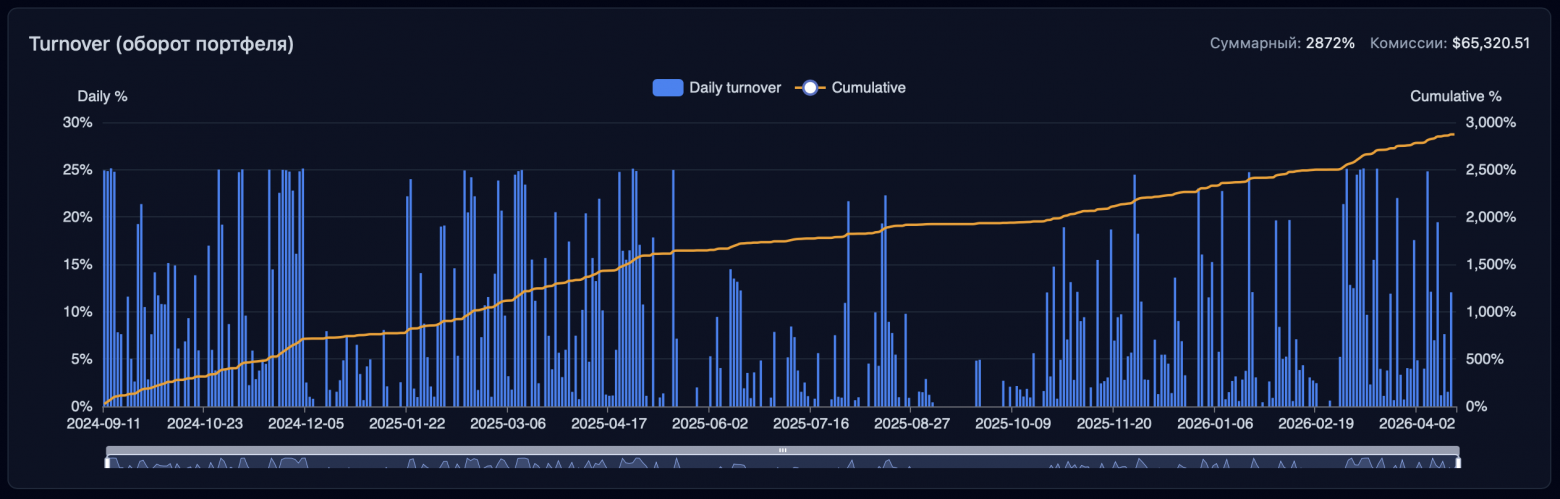Click the 2025-11-20 date label

pos(1114,423)
